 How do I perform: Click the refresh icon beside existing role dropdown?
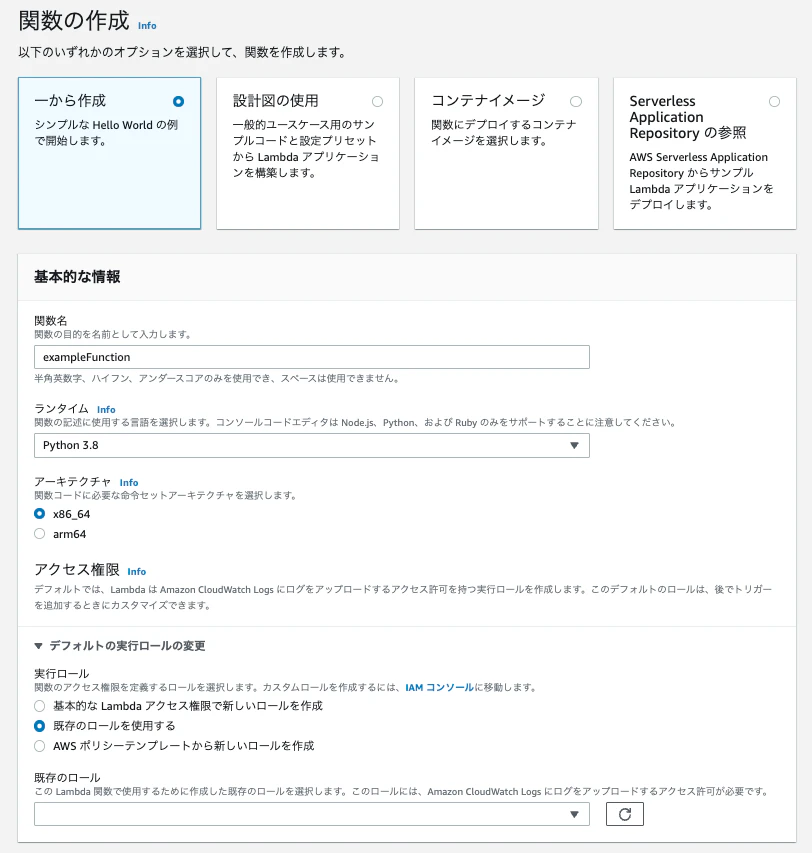[624, 814]
